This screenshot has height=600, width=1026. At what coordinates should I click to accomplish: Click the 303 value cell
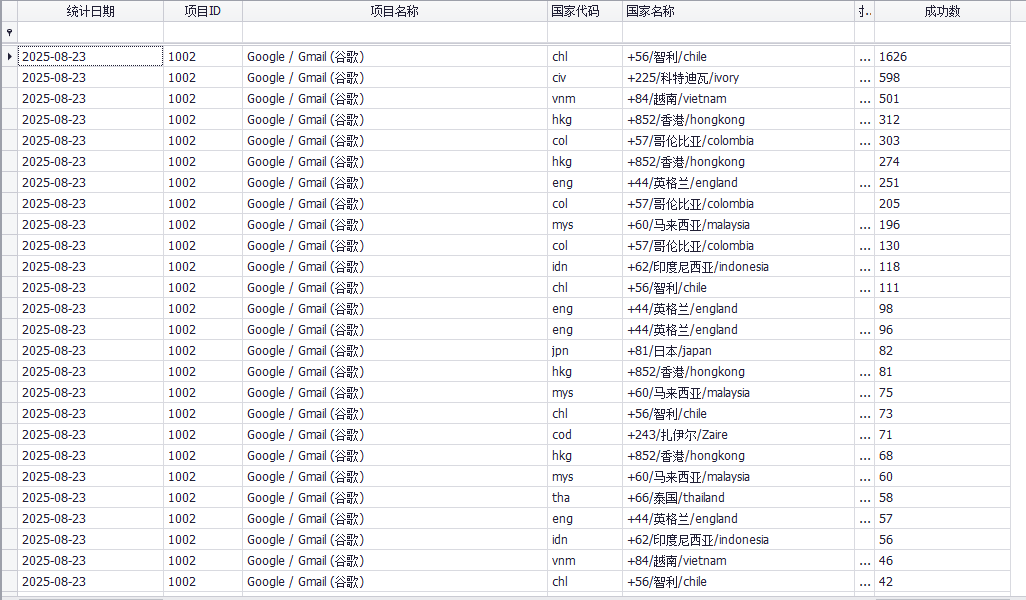click(x=942, y=141)
